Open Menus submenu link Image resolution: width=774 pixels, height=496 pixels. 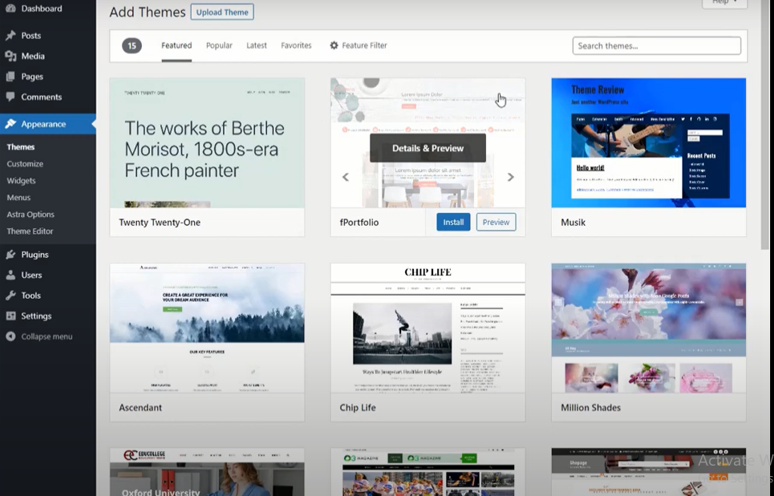19,197
